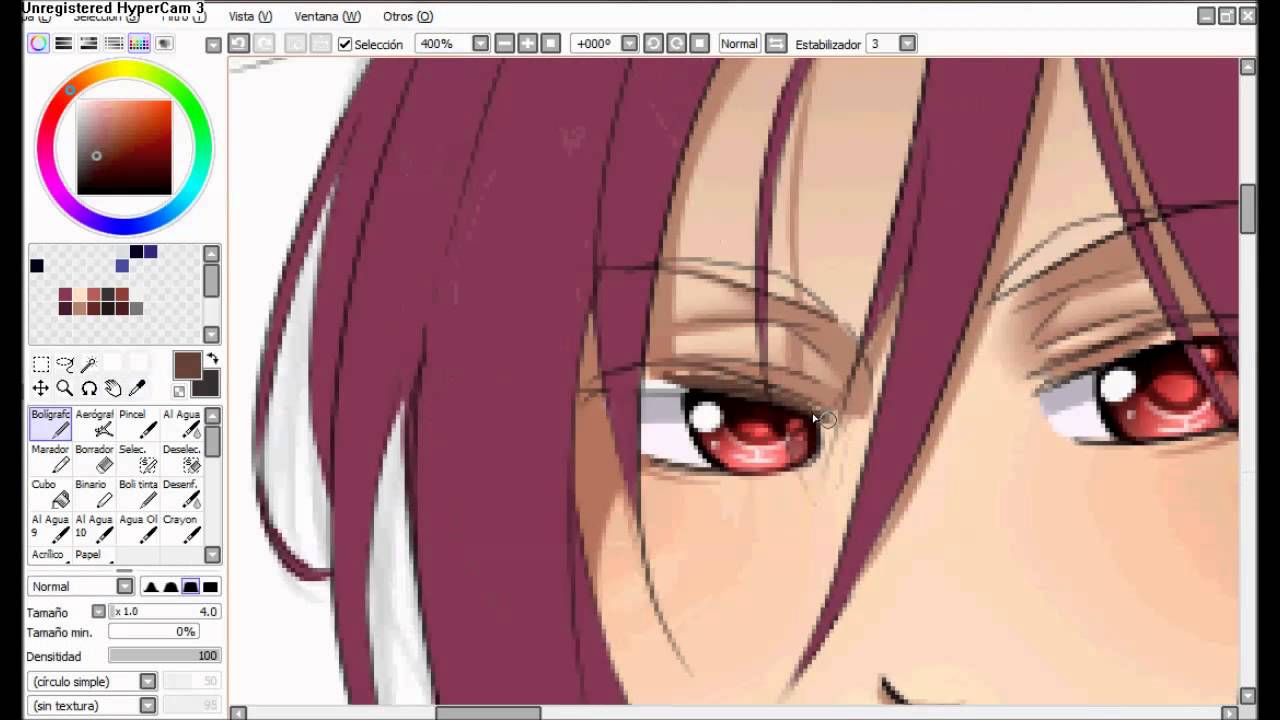The height and width of the screenshot is (720, 1280).
Task: Flip the canvas view horizontally
Action: tap(776, 43)
